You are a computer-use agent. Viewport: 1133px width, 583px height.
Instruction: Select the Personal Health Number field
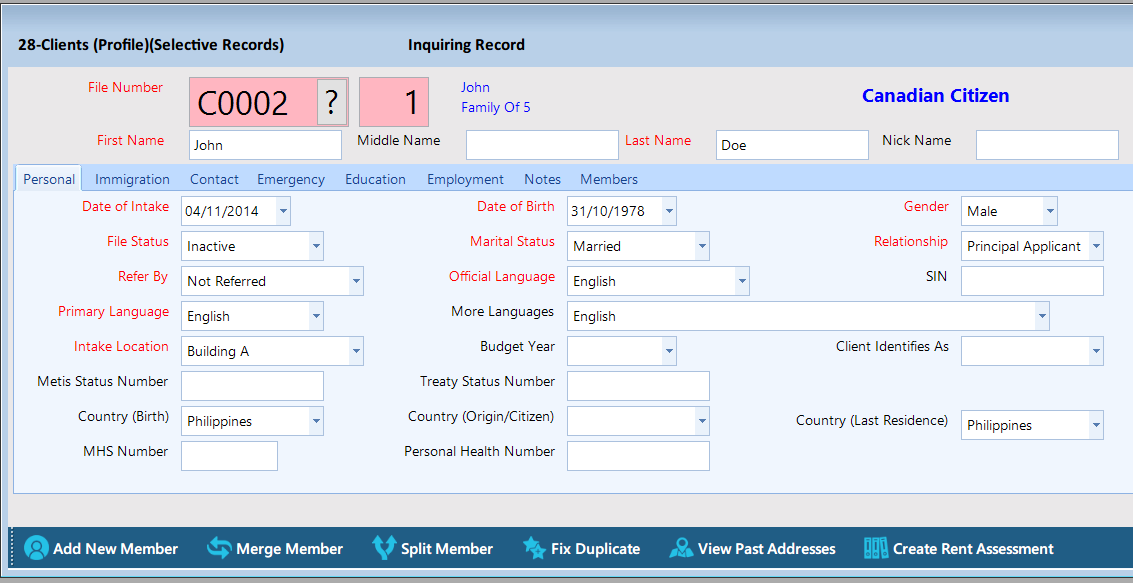[x=638, y=456]
